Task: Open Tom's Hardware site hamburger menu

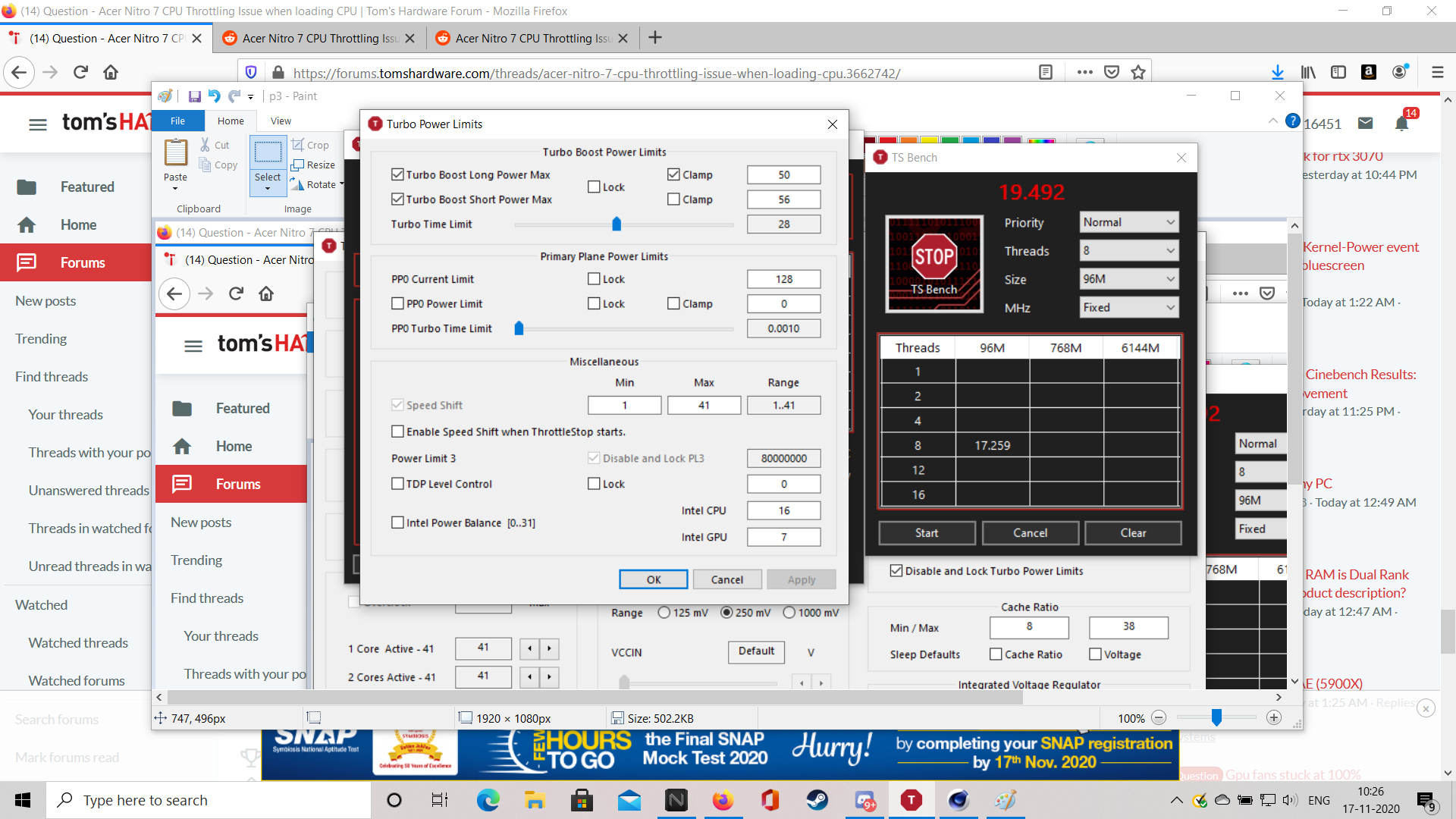Action: point(38,124)
